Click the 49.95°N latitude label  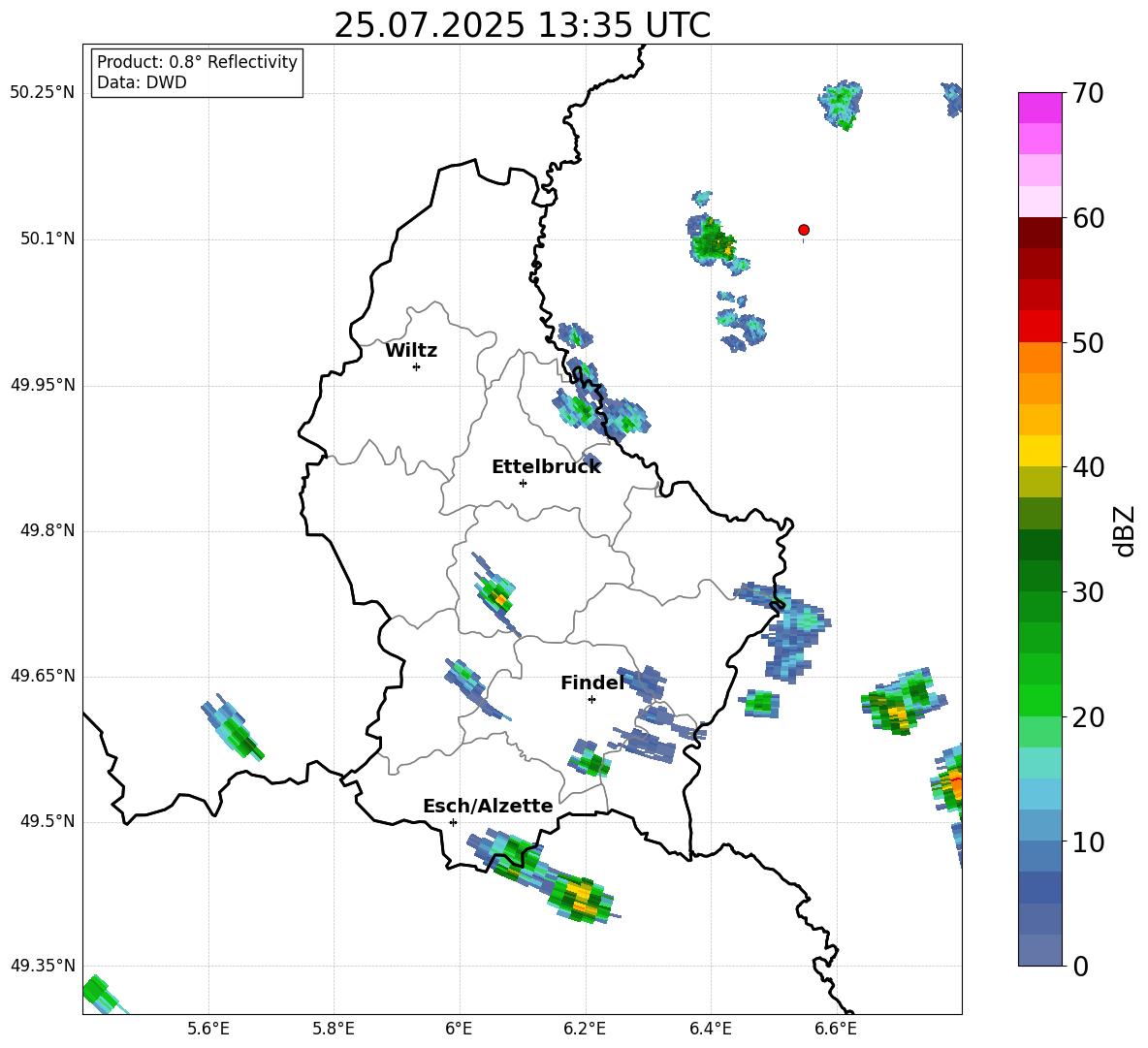pos(43,385)
